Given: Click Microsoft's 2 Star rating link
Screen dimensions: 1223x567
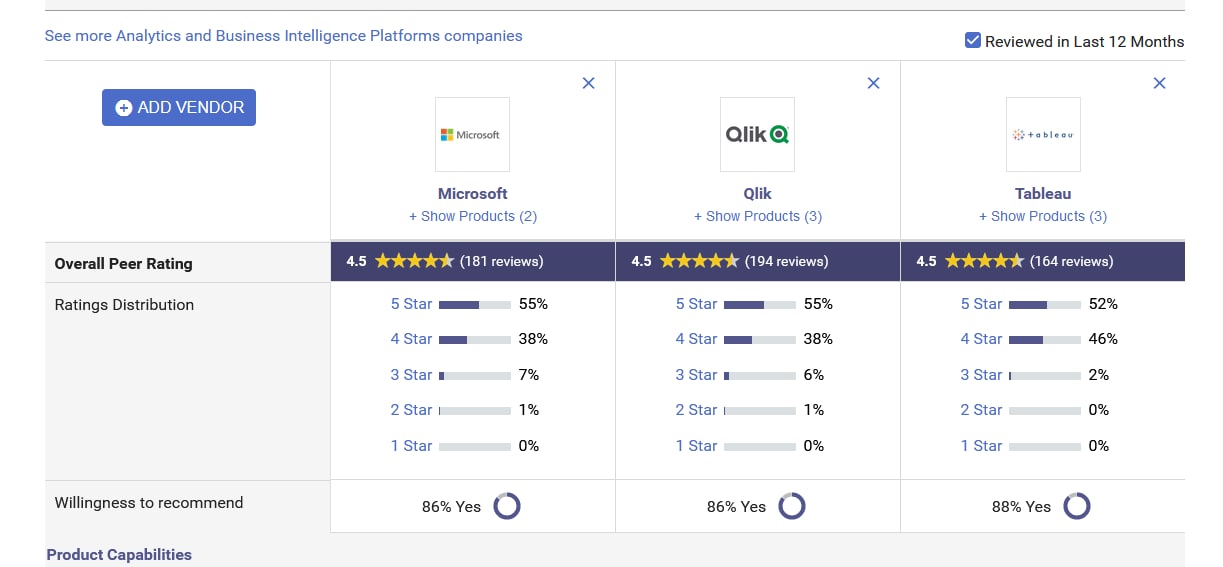Looking at the screenshot, I should point(412,410).
